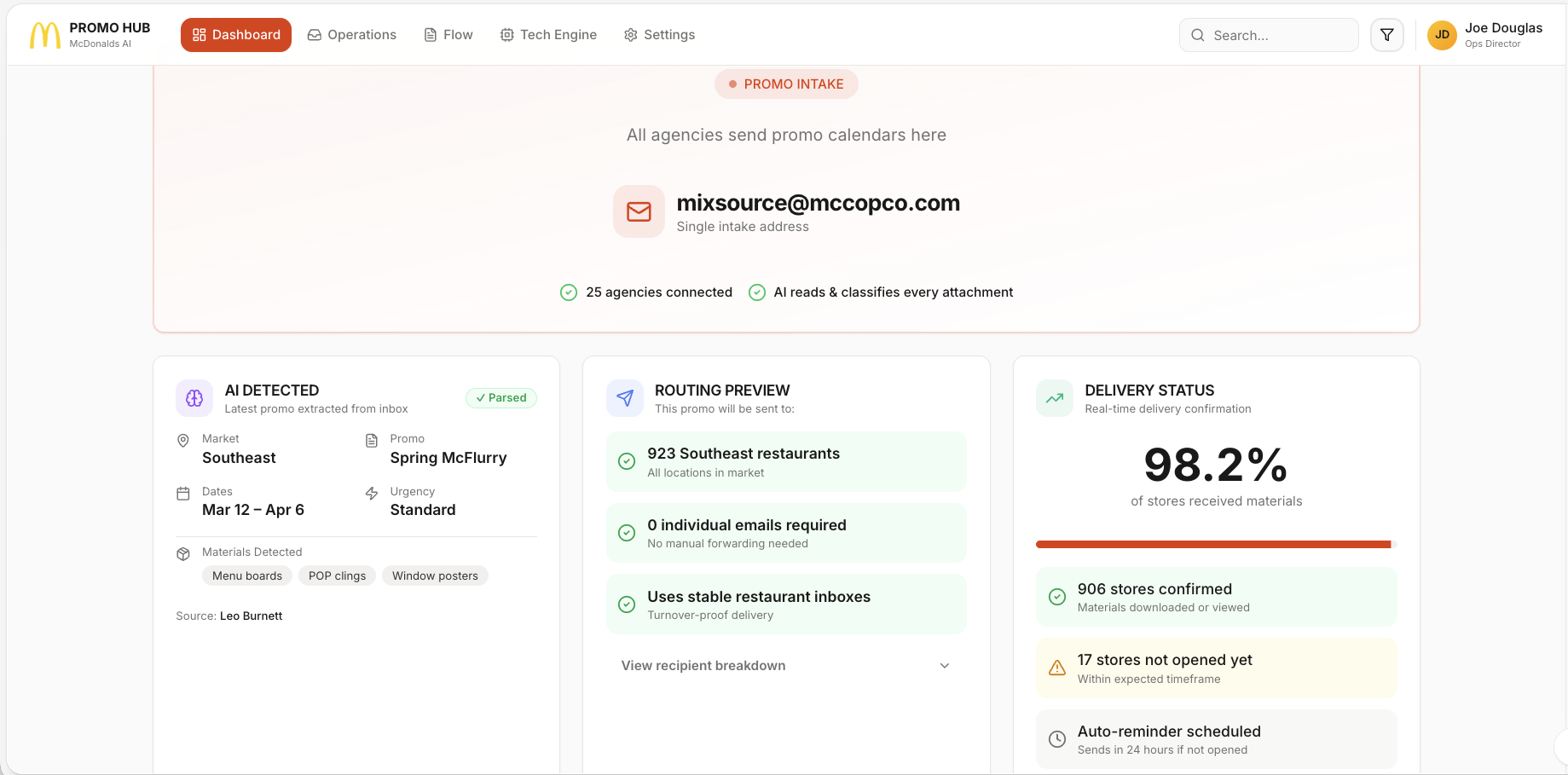Click the Delivery Status trend icon
Image resolution: width=1568 pixels, height=775 pixels.
pyautogui.click(x=1055, y=398)
